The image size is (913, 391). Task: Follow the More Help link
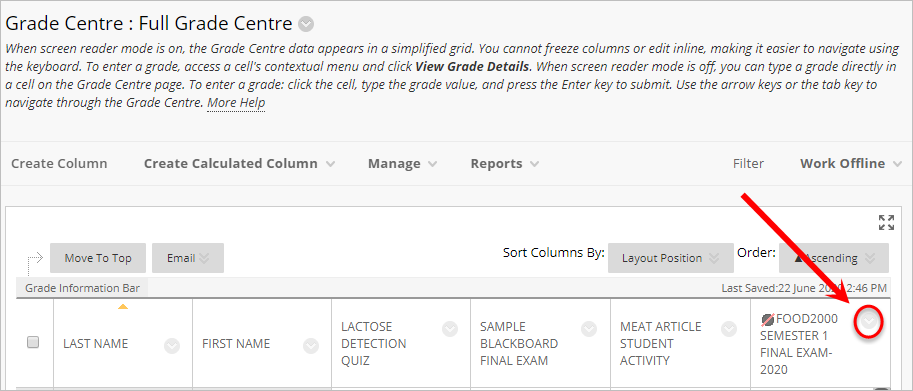tap(236, 103)
